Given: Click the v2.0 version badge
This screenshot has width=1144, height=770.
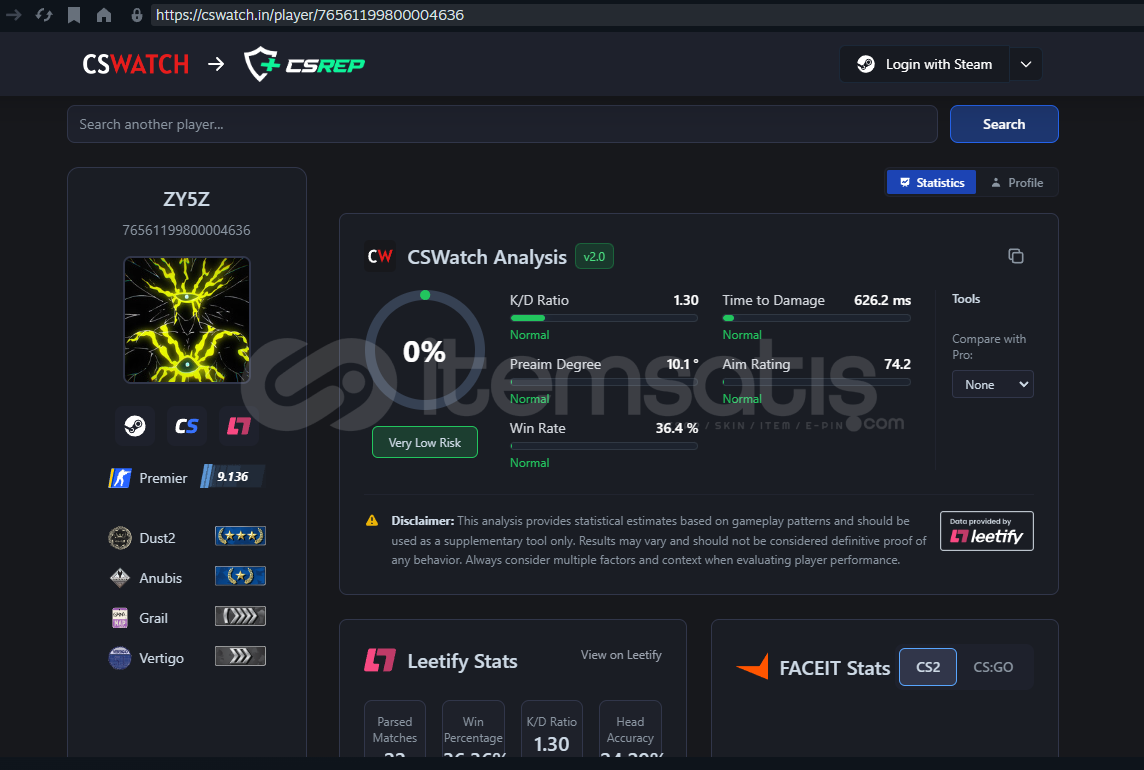Looking at the screenshot, I should coord(594,257).
